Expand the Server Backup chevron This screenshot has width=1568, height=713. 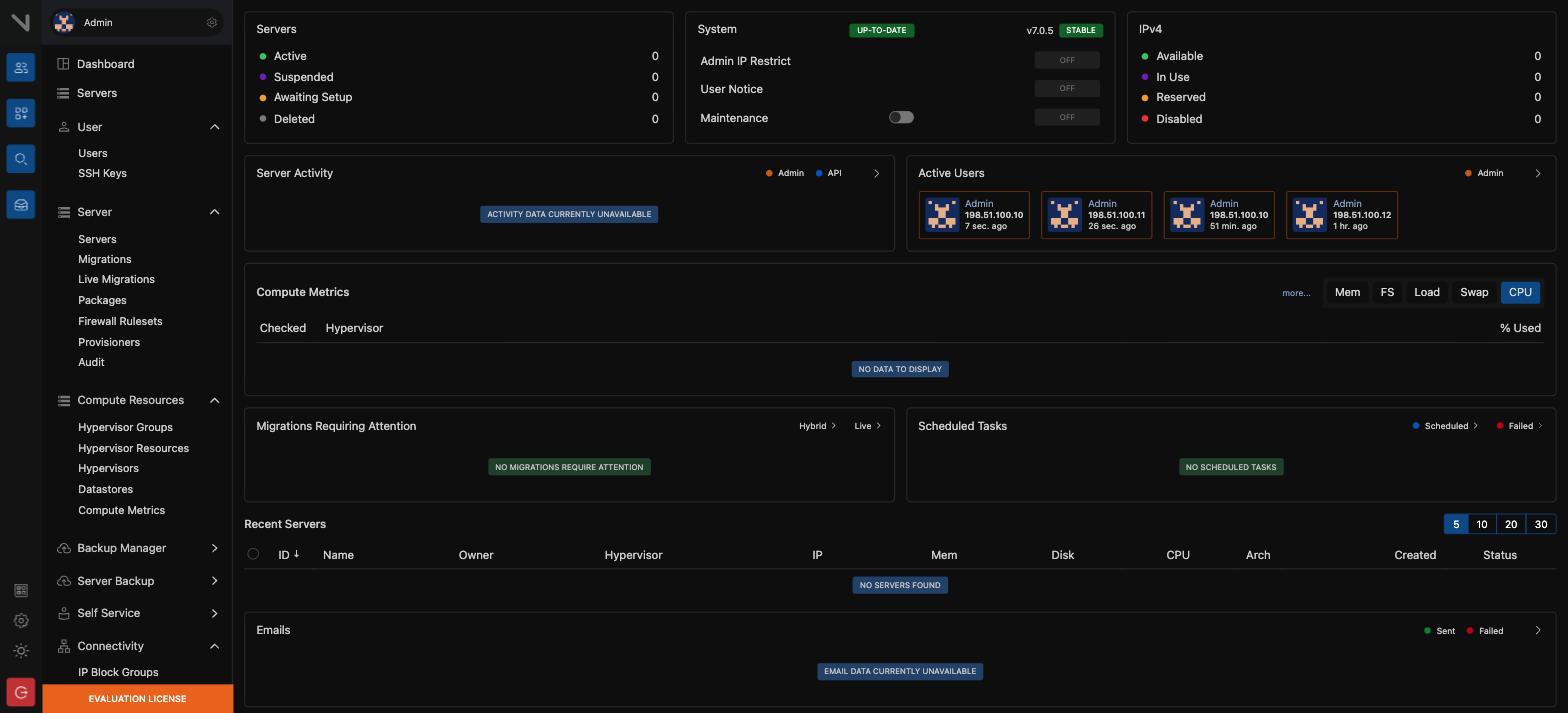(x=214, y=581)
